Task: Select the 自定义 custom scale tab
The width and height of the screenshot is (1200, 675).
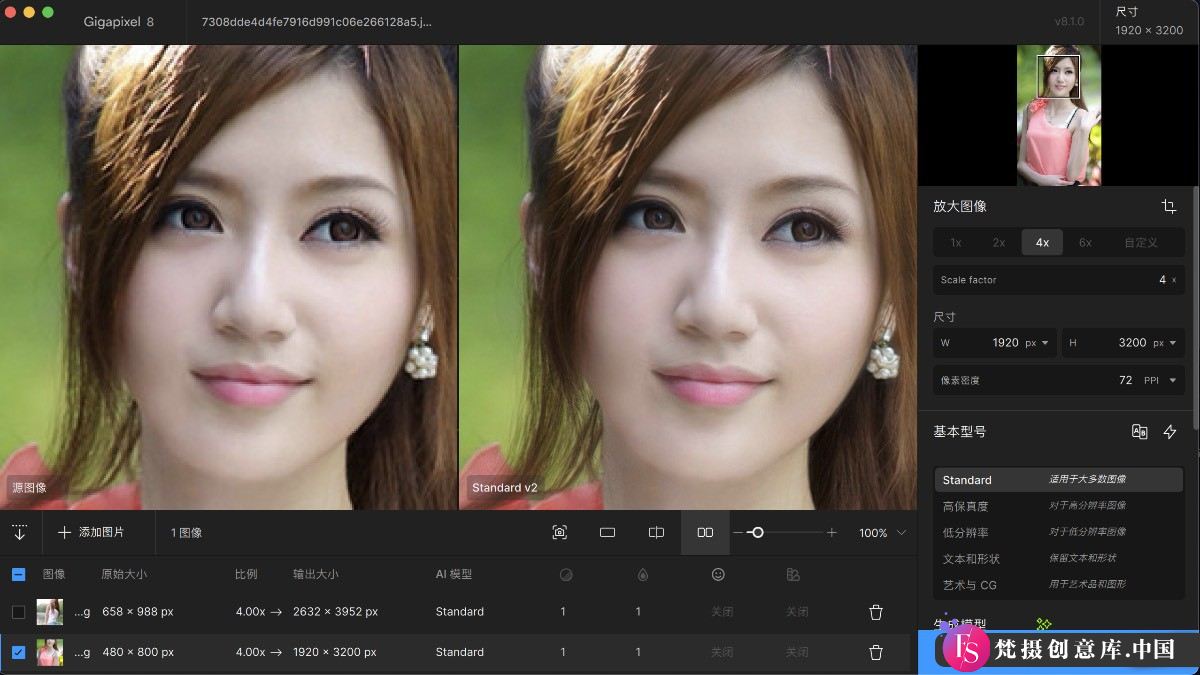Action: [1141, 242]
